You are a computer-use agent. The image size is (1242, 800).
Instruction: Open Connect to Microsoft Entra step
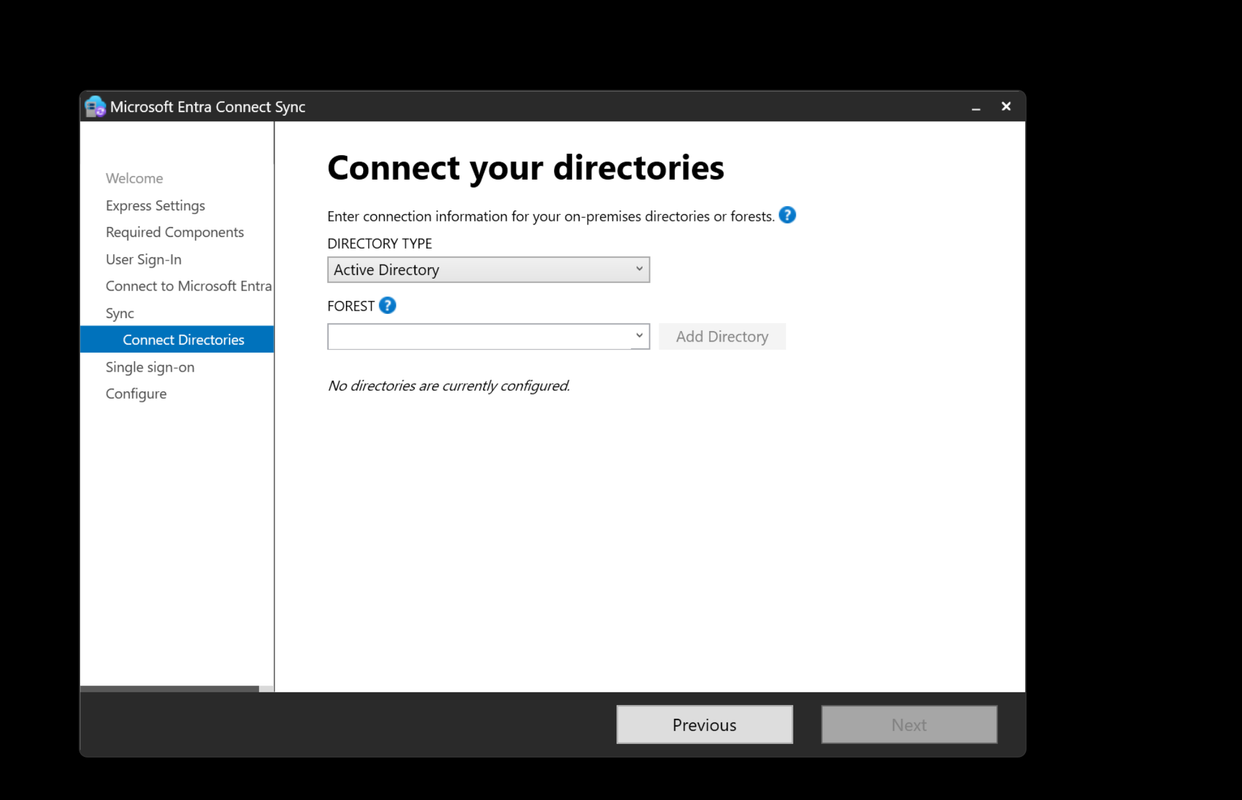click(x=189, y=286)
